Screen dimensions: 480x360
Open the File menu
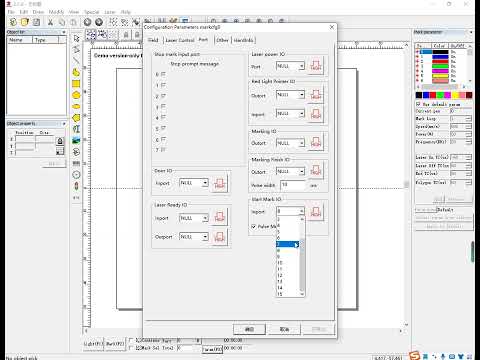11,12
